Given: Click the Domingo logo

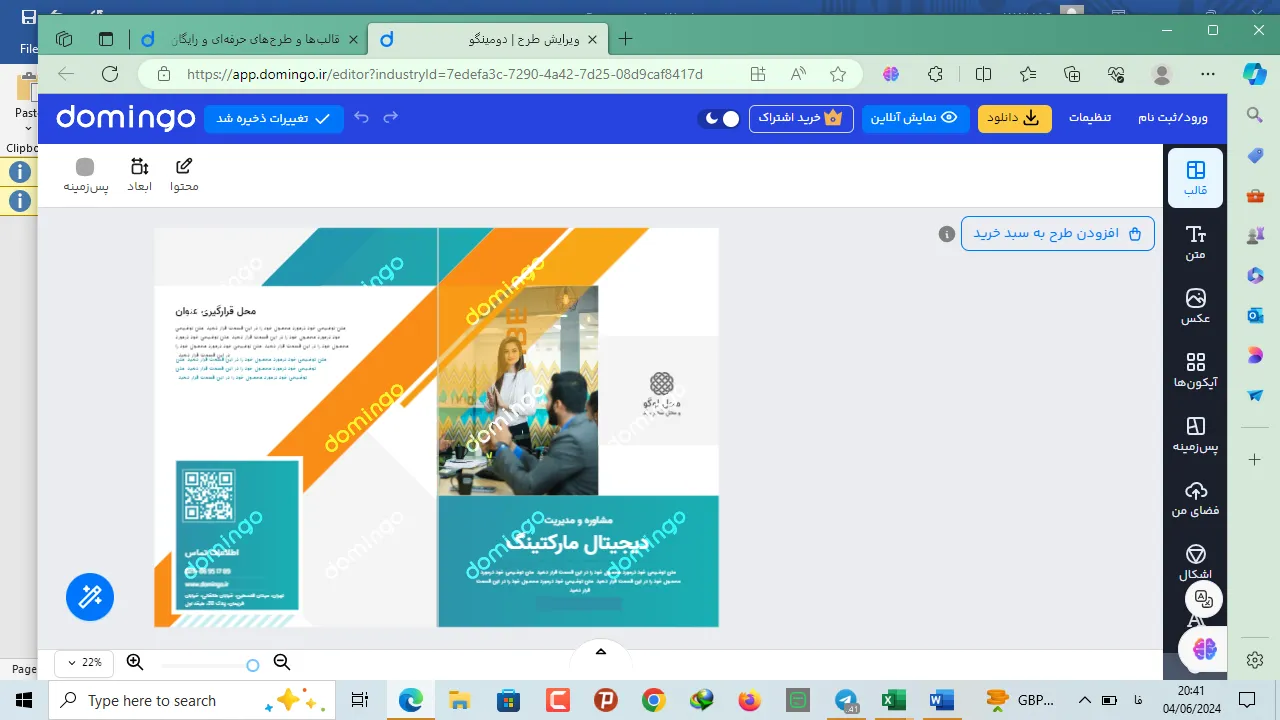Looking at the screenshot, I should pos(125,118).
